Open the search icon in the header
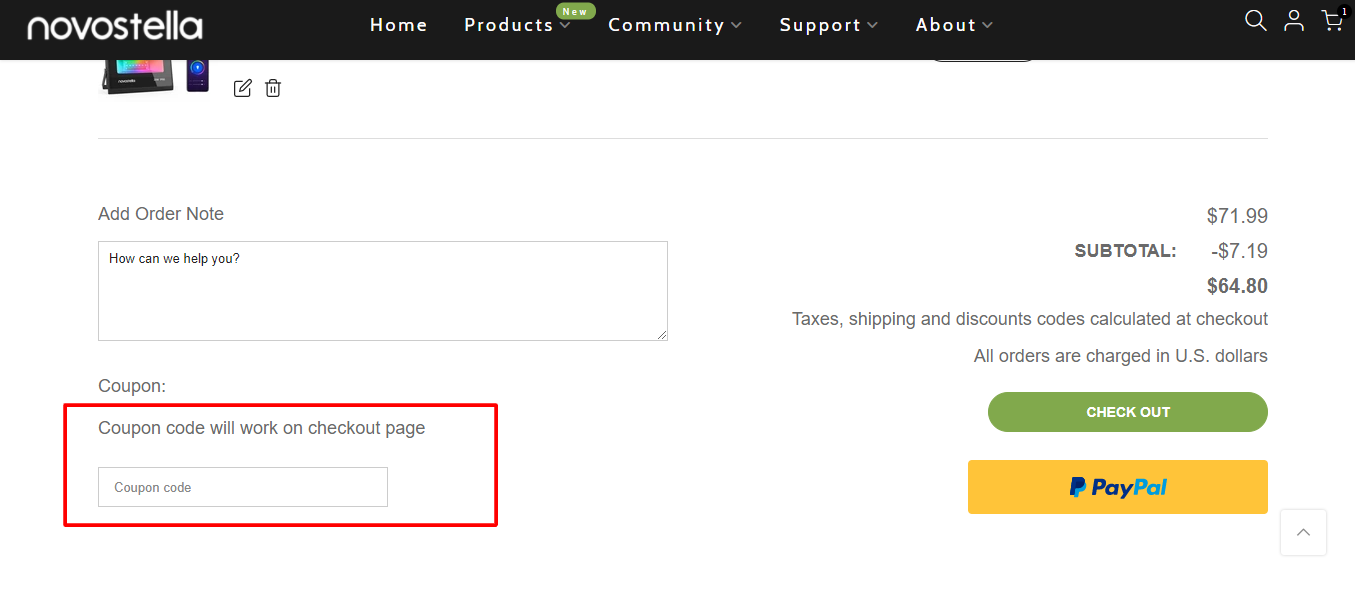This screenshot has width=1355, height=600. [x=1255, y=20]
